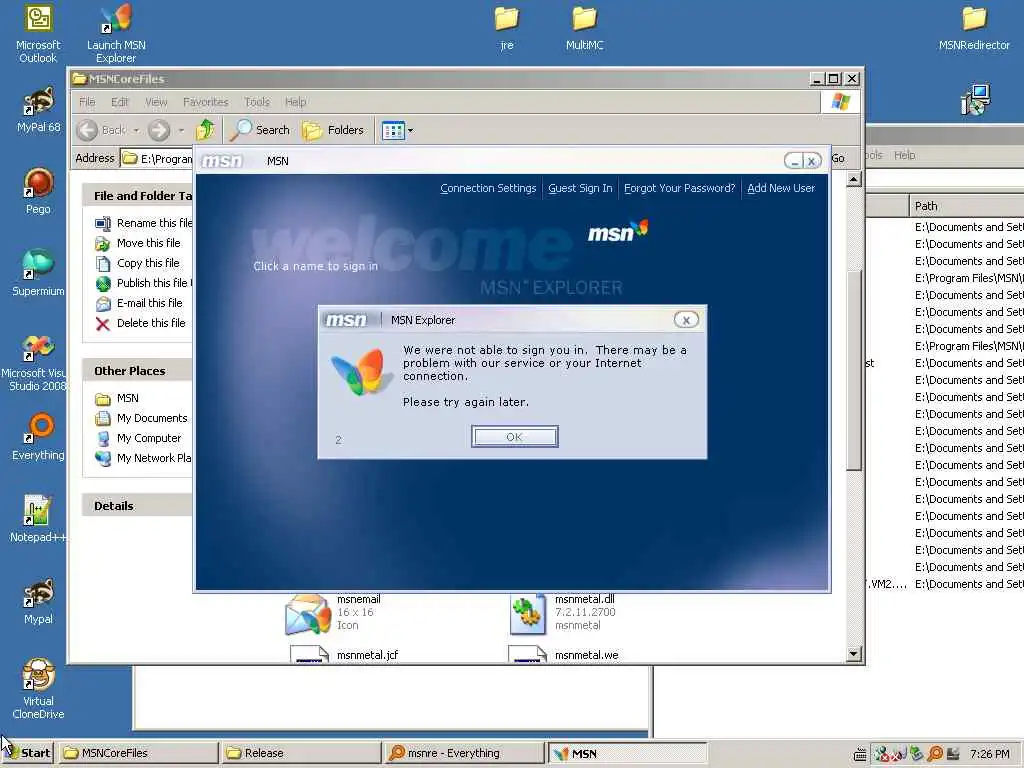1024x768 pixels.
Task: Open Connection Settings link
Action: pyautogui.click(x=488, y=188)
